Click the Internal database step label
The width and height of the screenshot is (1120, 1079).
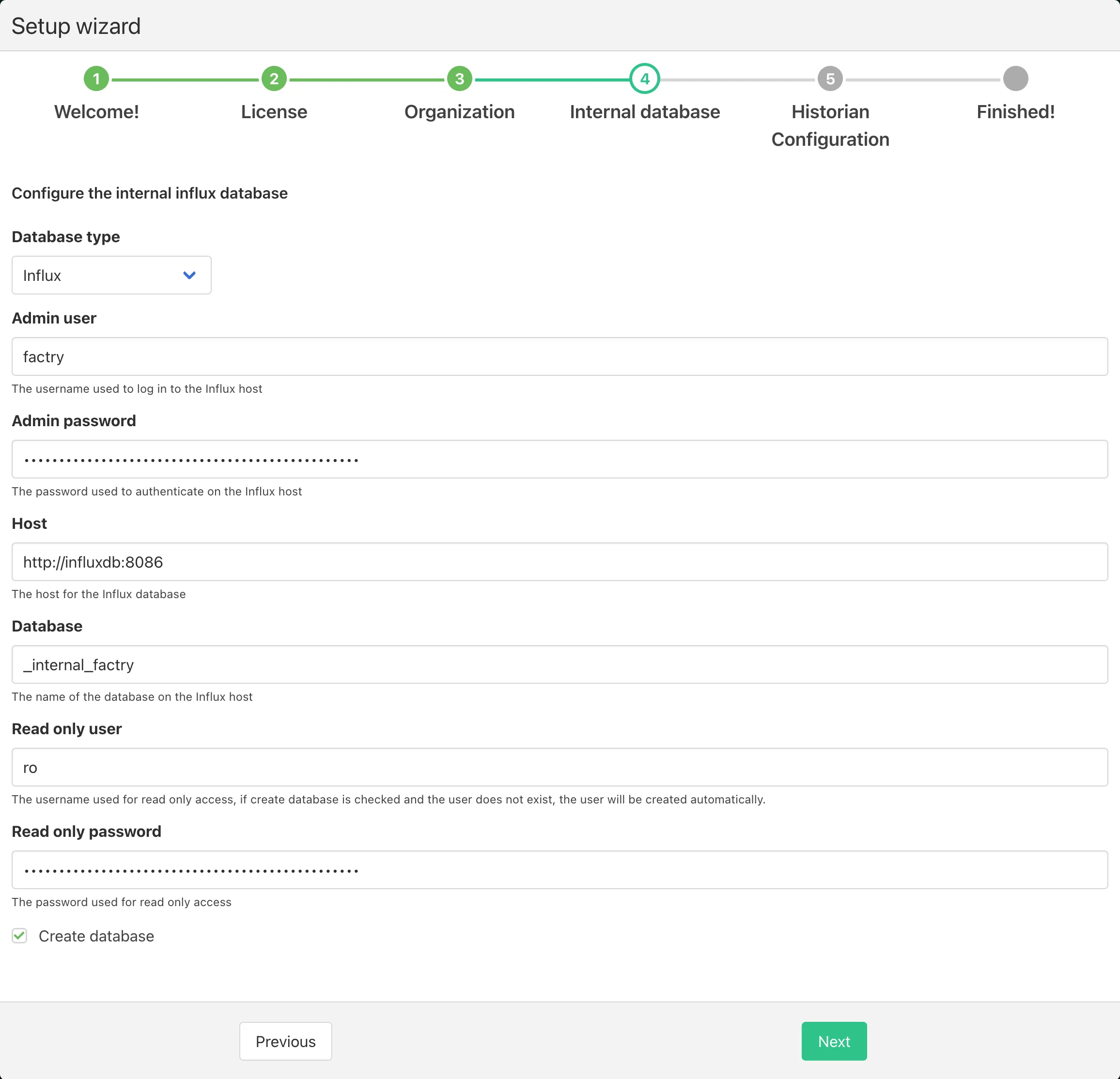coord(645,112)
